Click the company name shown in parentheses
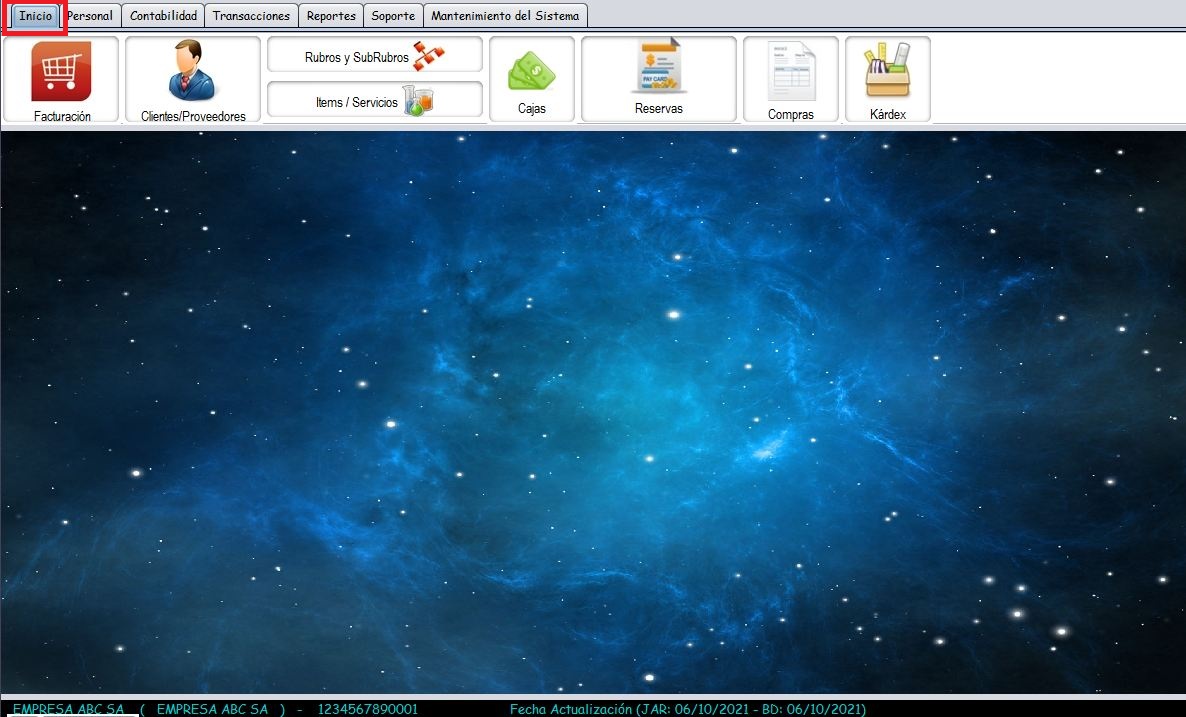Screen dimensions: 1186x717 (212, 709)
